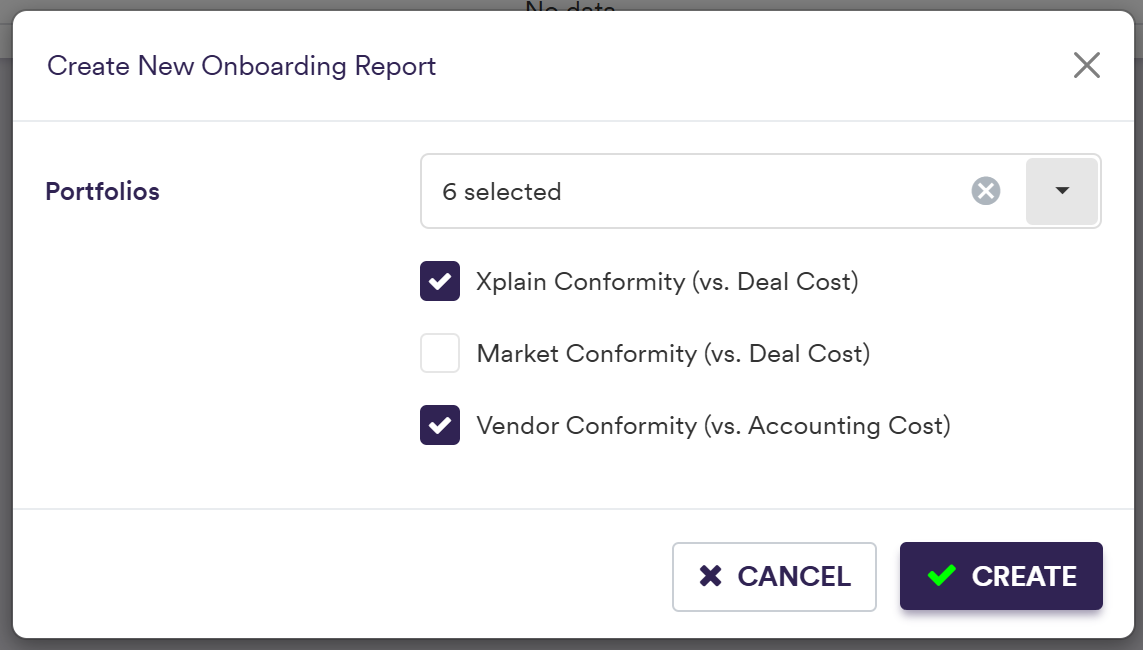Image resolution: width=1143 pixels, height=650 pixels.
Task: Click white tick in Vendor Conformity box
Action: (440, 426)
